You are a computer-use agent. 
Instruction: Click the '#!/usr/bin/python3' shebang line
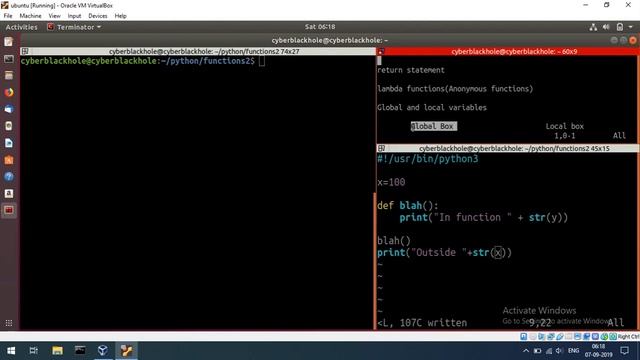[x=427, y=159]
